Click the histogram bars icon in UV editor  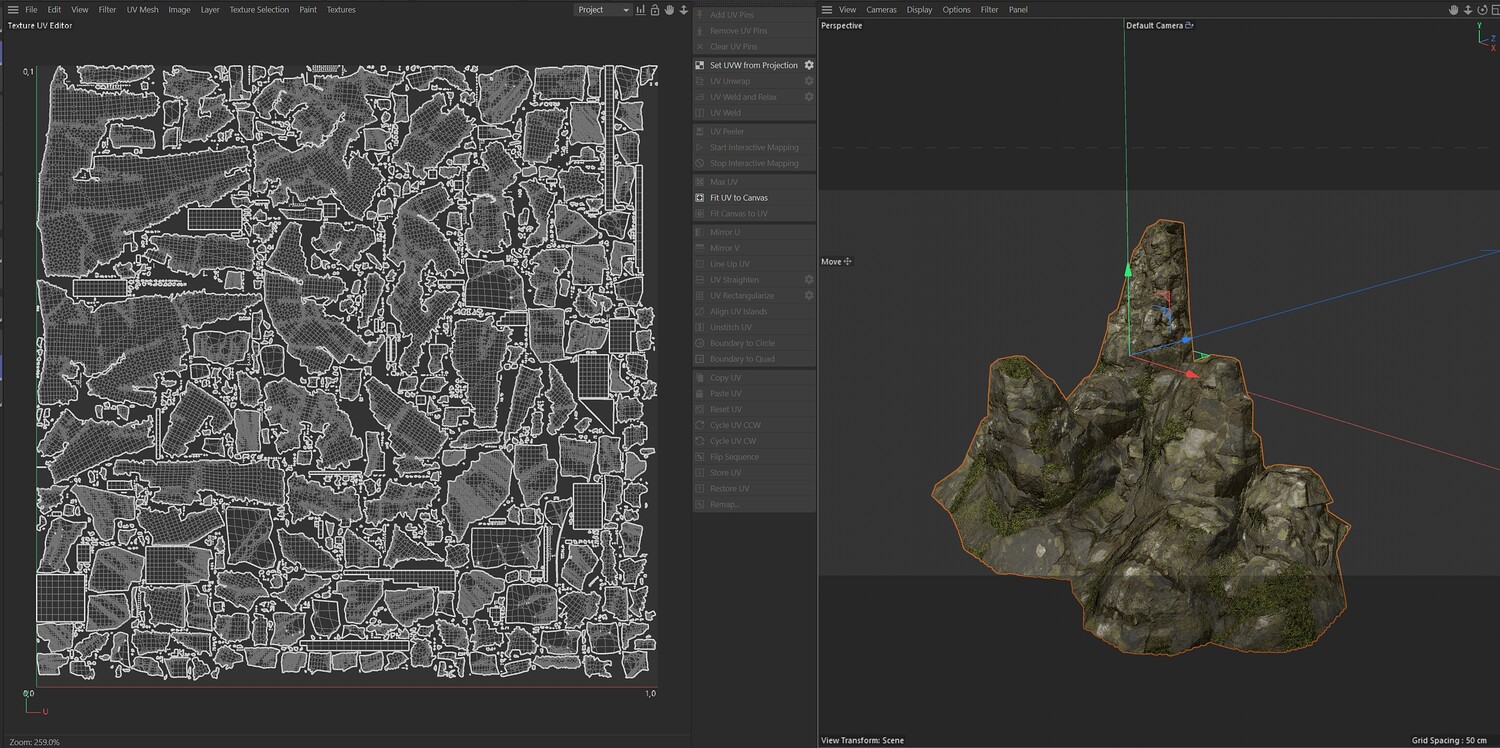click(x=641, y=10)
